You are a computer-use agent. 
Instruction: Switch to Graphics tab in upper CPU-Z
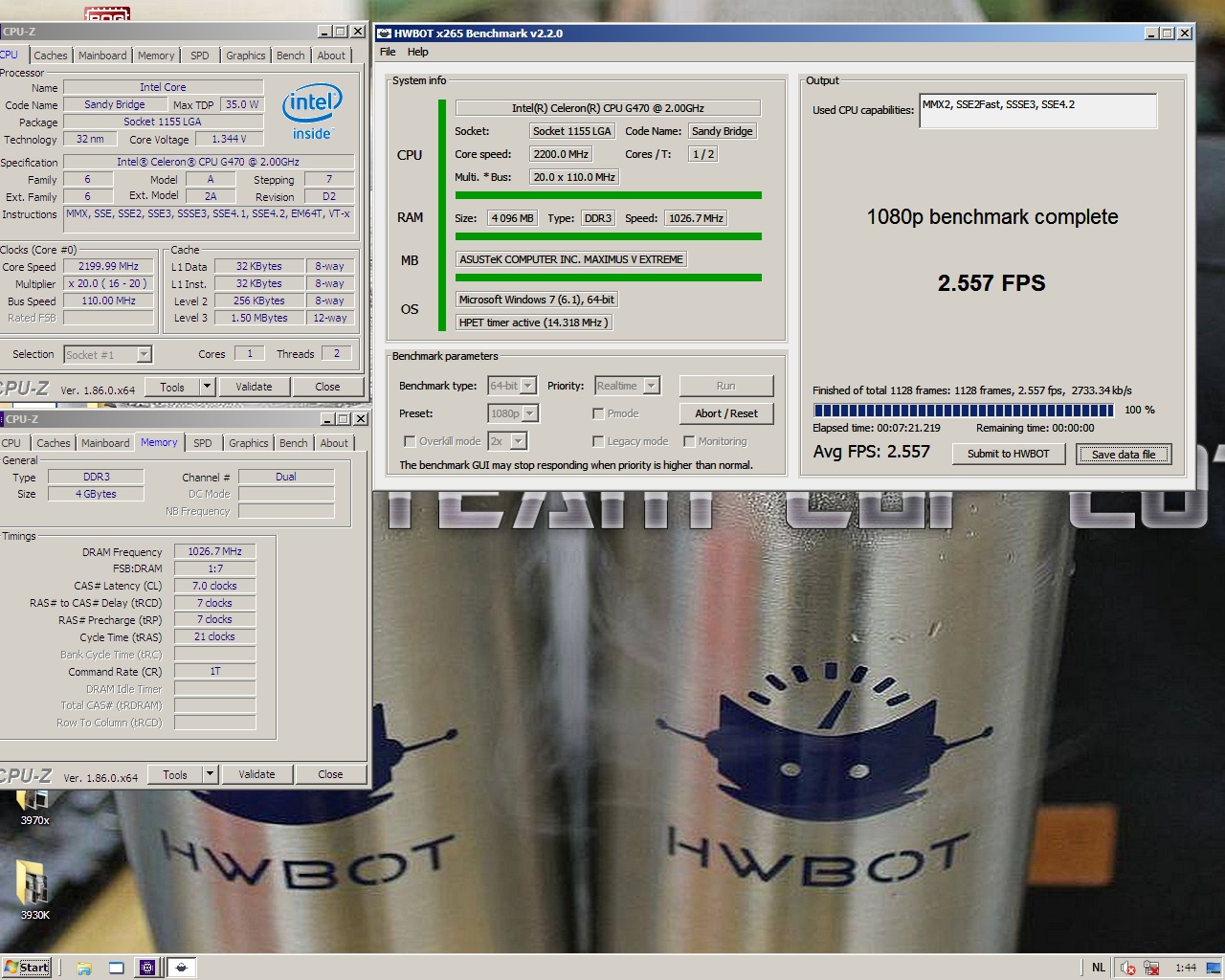point(246,56)
